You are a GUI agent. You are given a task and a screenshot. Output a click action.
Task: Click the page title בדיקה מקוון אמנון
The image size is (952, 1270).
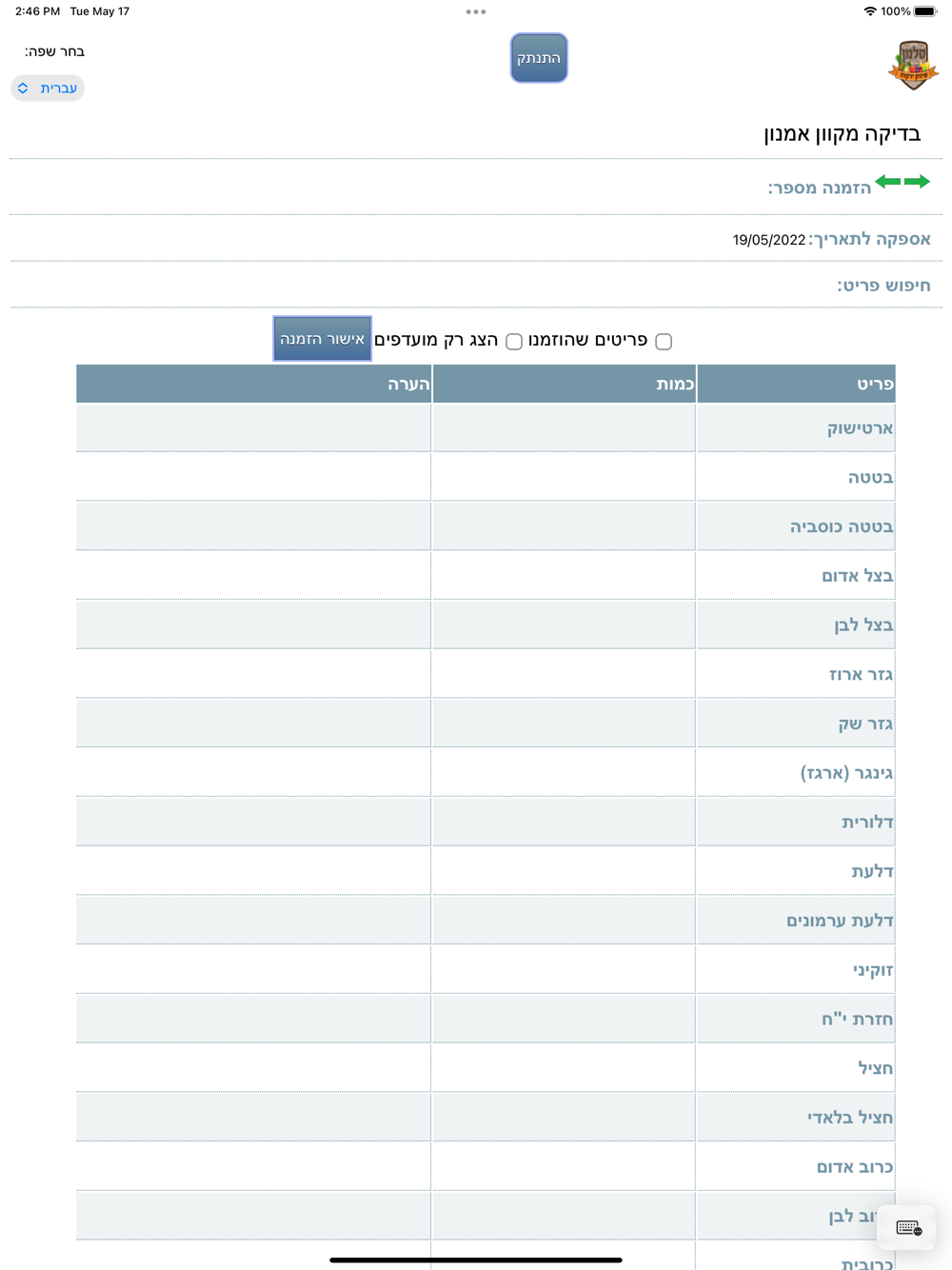(843, 133)
